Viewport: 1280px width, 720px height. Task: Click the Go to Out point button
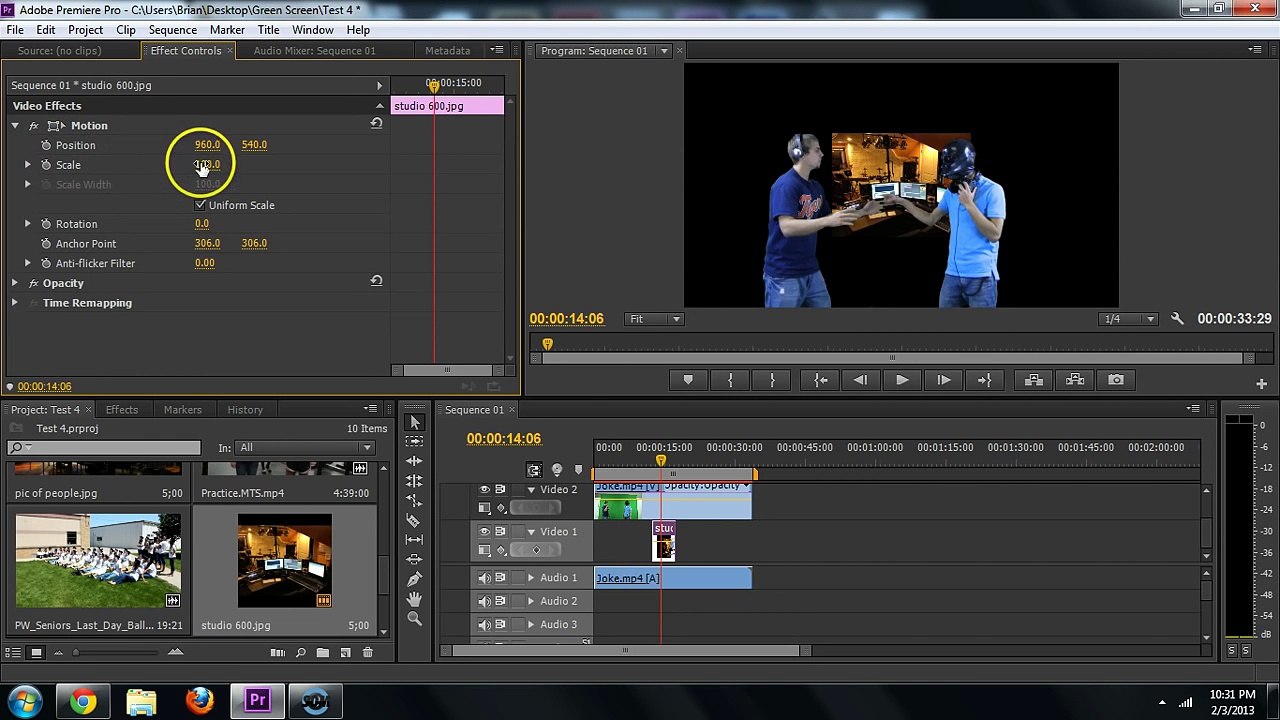(x=984, y=380)
